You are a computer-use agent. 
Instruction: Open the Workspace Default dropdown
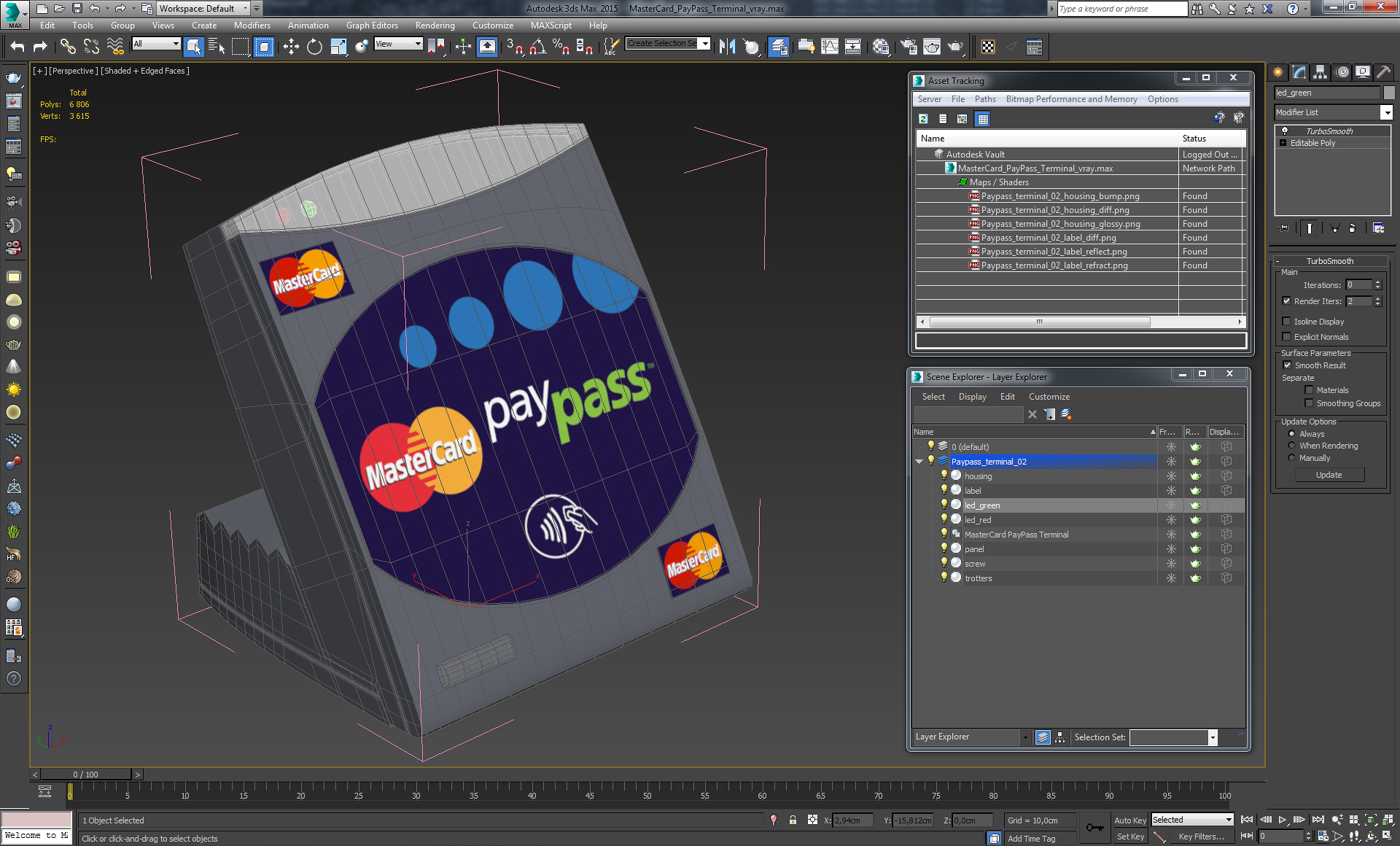point(246,9)
